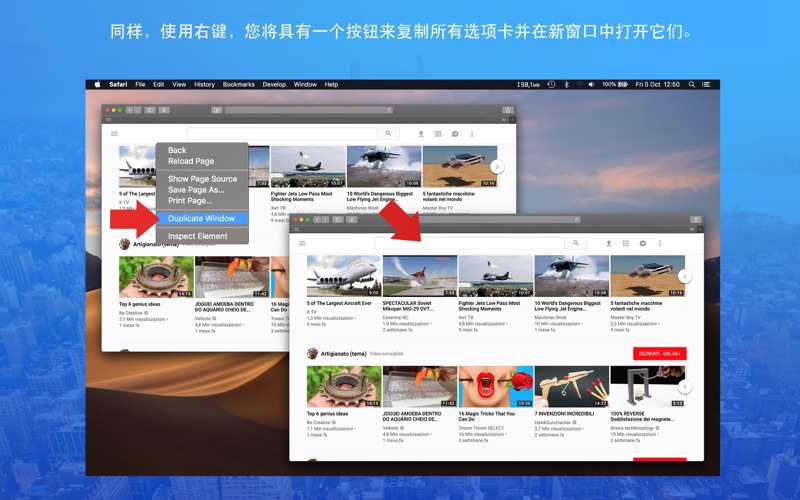Click the Wi-Fi menu bar icon
The width and height of the screenshot is (800, 500).
579,85
